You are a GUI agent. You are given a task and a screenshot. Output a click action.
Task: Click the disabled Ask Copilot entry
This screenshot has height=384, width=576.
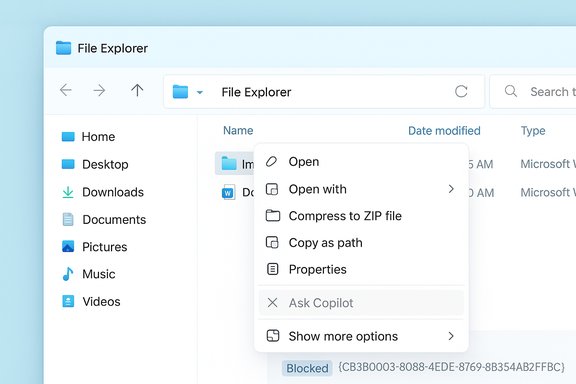(x=361, y=303)
